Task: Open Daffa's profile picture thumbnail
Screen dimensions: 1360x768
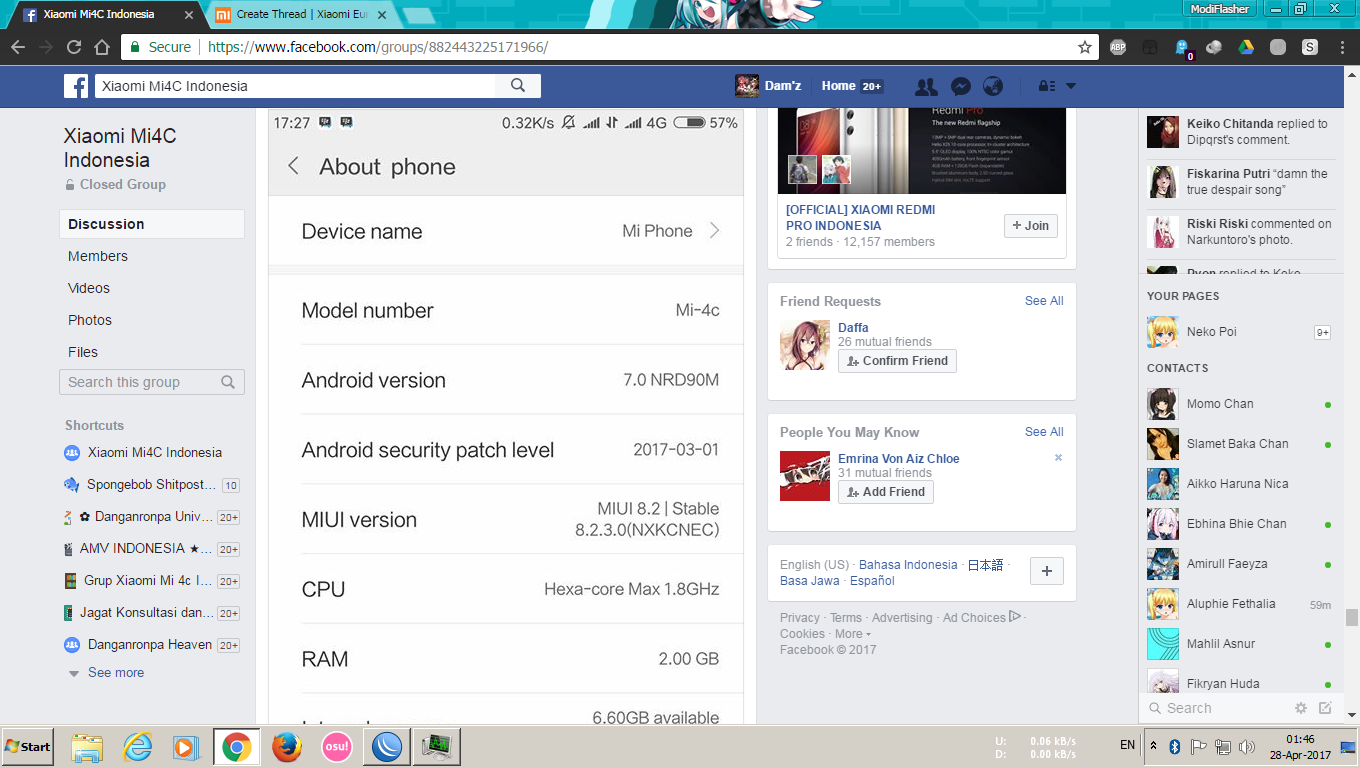Action: point(805,345)
